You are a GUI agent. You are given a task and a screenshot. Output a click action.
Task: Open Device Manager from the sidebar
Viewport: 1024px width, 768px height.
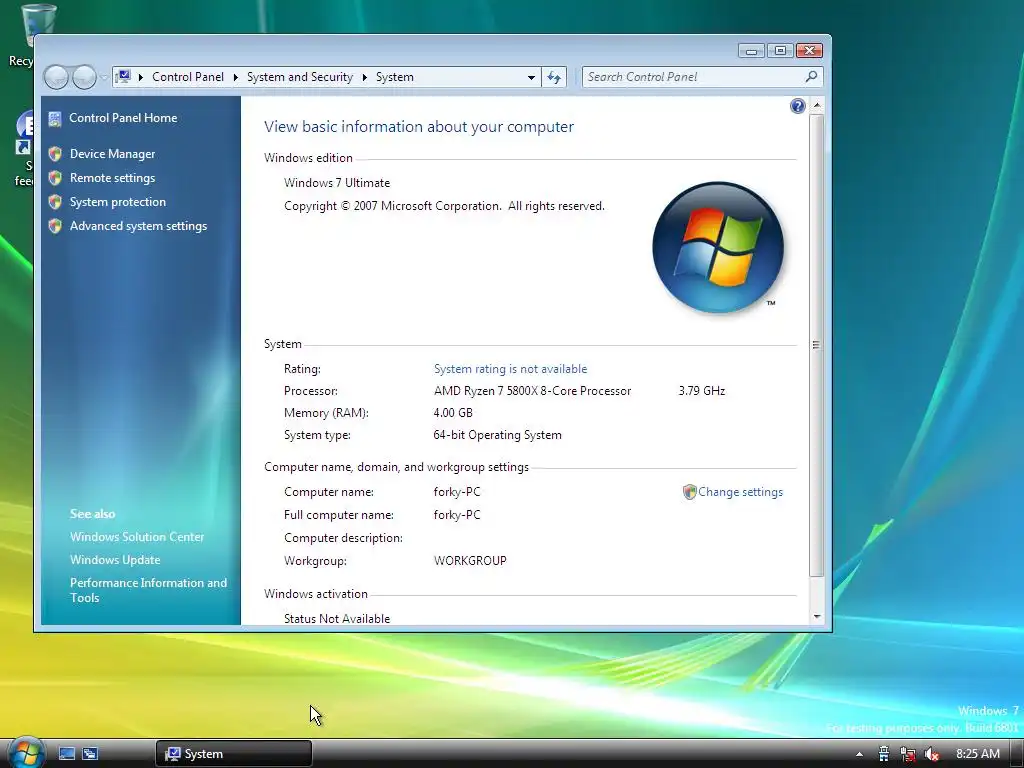112,154
